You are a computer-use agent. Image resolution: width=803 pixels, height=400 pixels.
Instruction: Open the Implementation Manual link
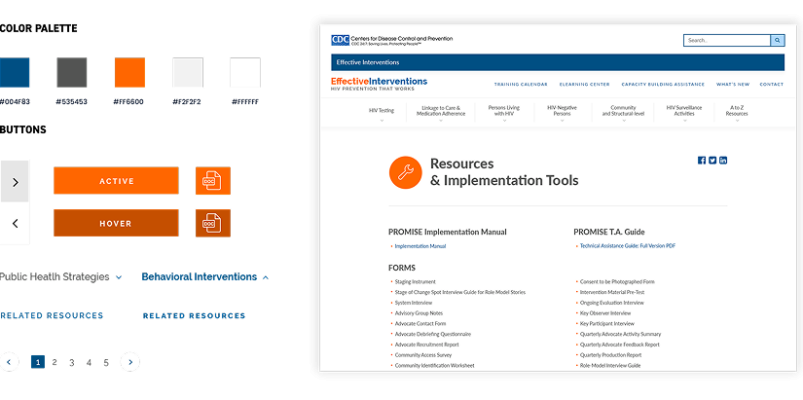point(420,245)
